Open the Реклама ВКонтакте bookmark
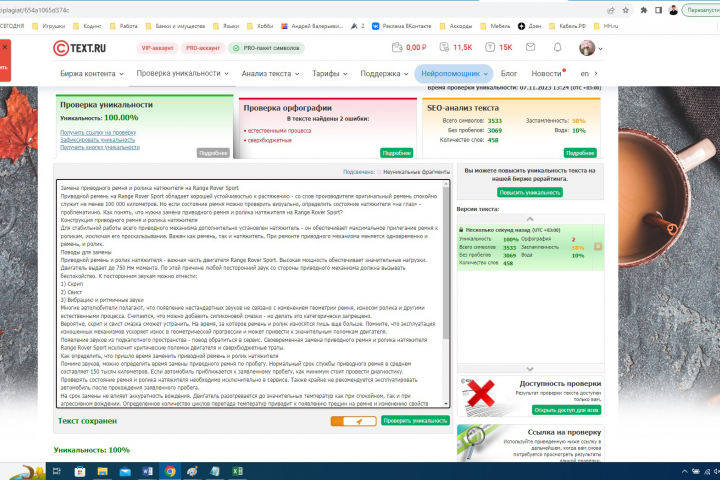Viewport: 720px width, 480px height. 402,26
